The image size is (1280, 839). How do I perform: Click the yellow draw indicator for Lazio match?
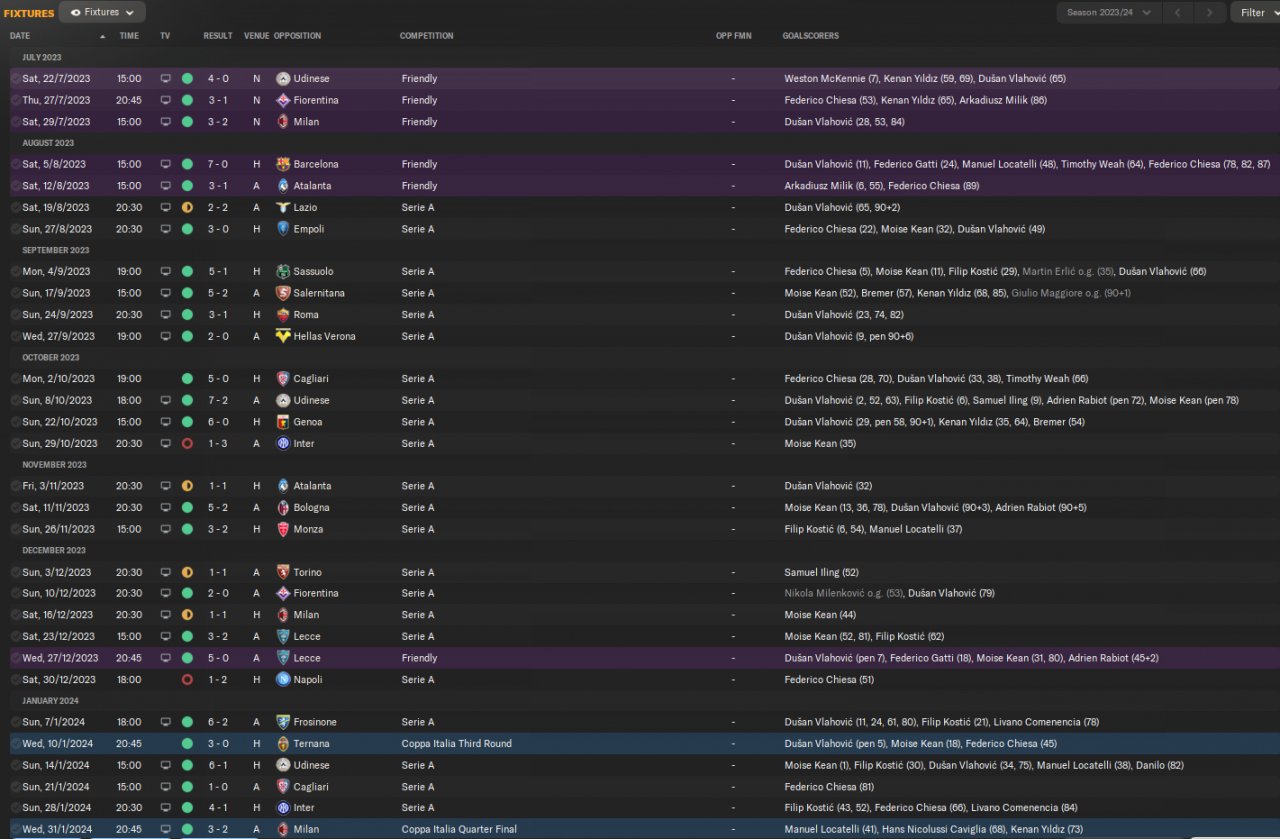[187, 208]
